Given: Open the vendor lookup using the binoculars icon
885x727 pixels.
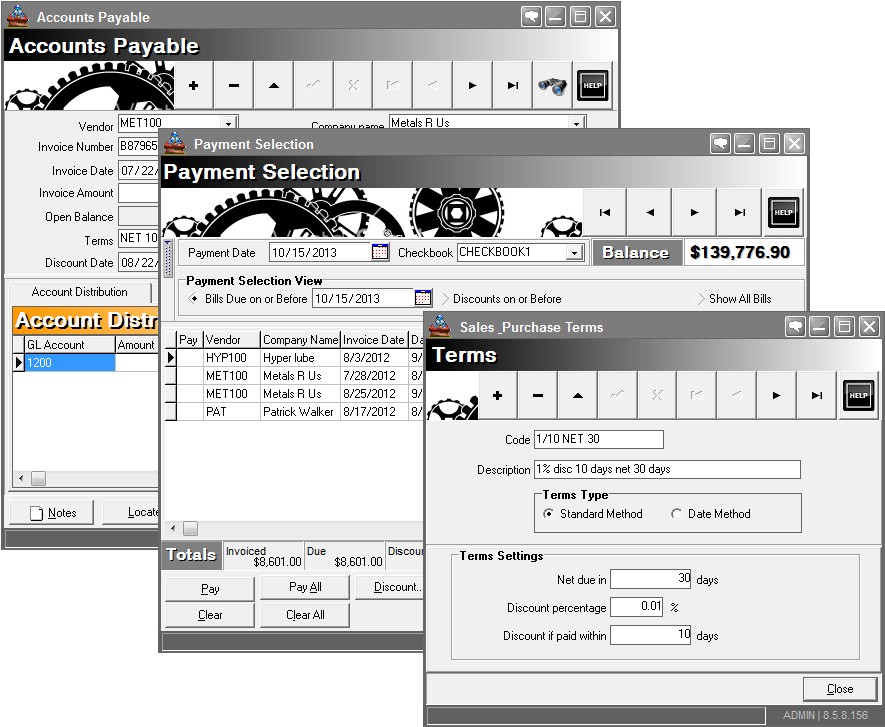Looking at the screenshot, I should click(551, 85).
